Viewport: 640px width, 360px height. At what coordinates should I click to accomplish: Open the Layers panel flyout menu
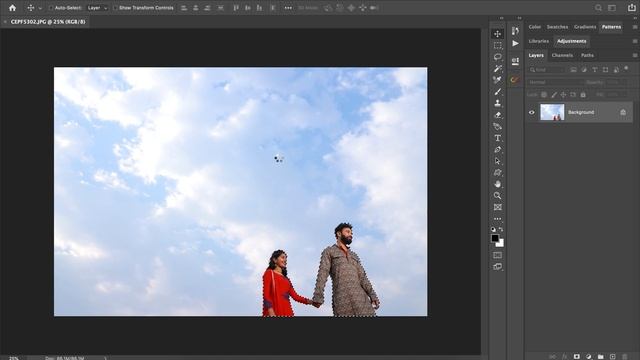pyautogui.click(x=635, y=55)
